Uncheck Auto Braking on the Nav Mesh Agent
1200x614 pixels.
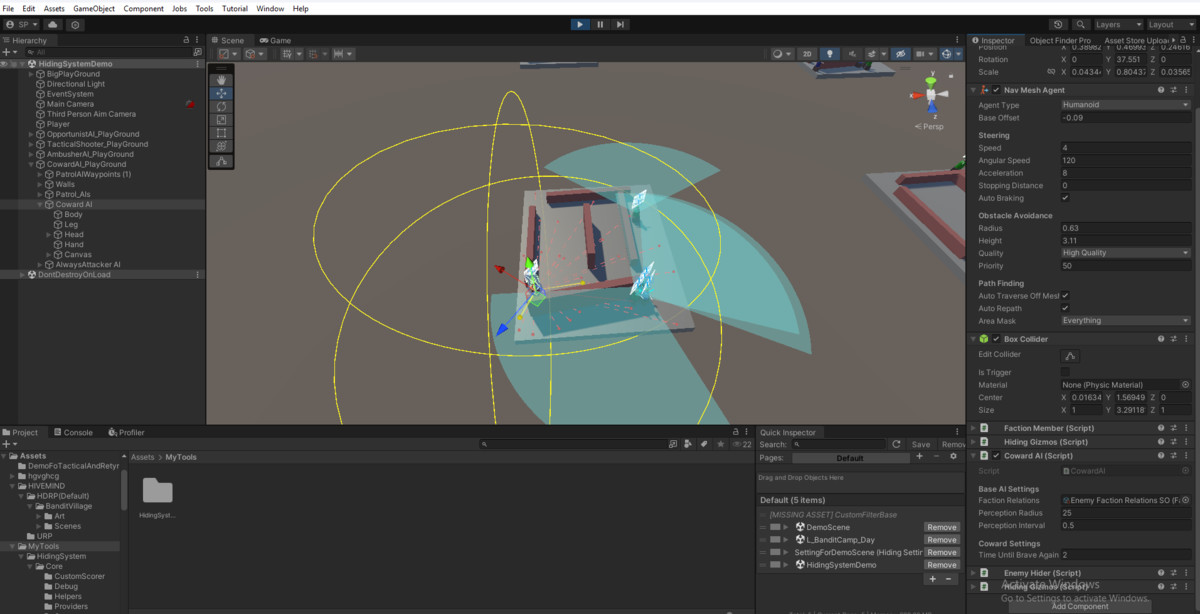tap(1066, 198)
